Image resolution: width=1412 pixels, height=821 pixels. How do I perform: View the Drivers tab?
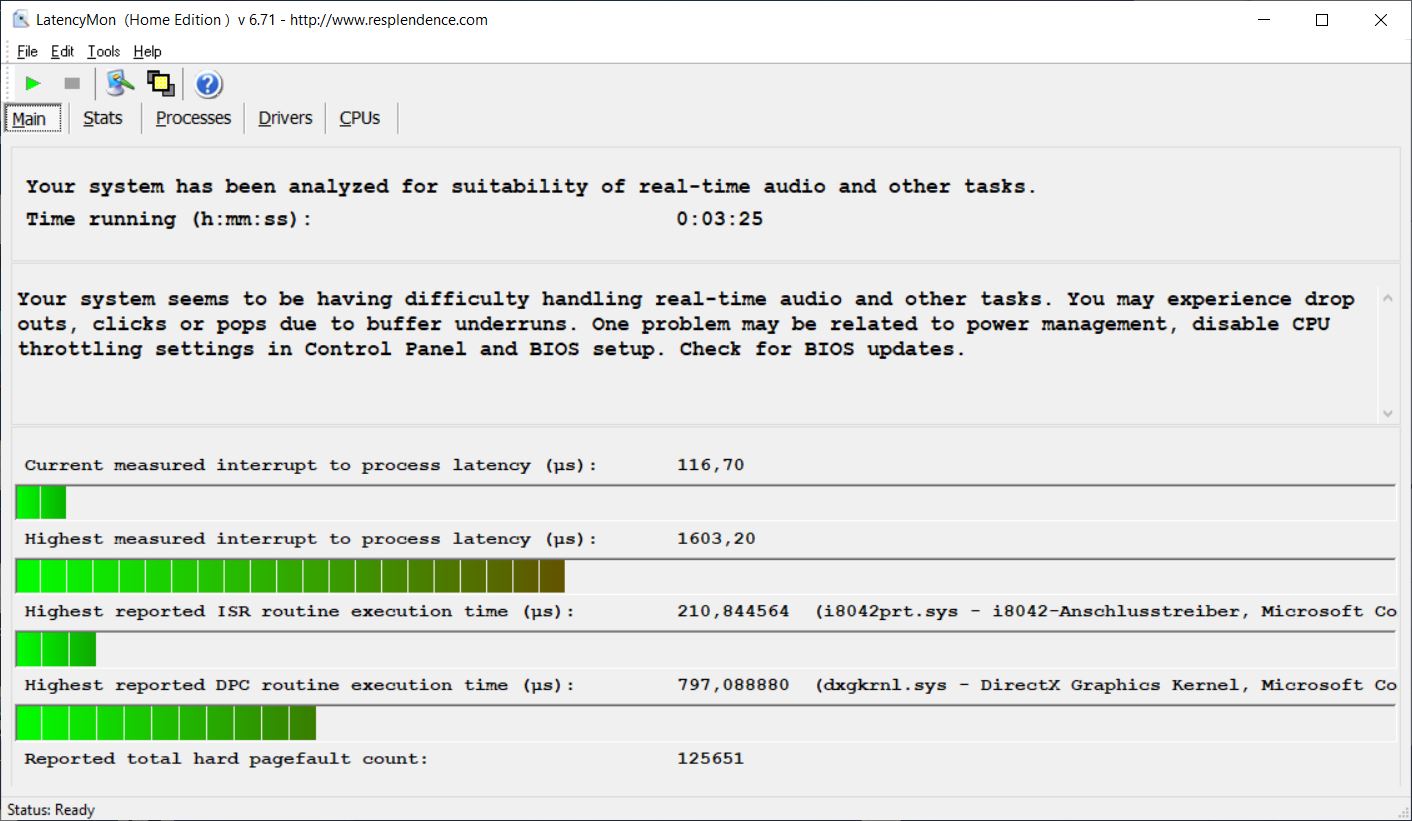[285, 118]
